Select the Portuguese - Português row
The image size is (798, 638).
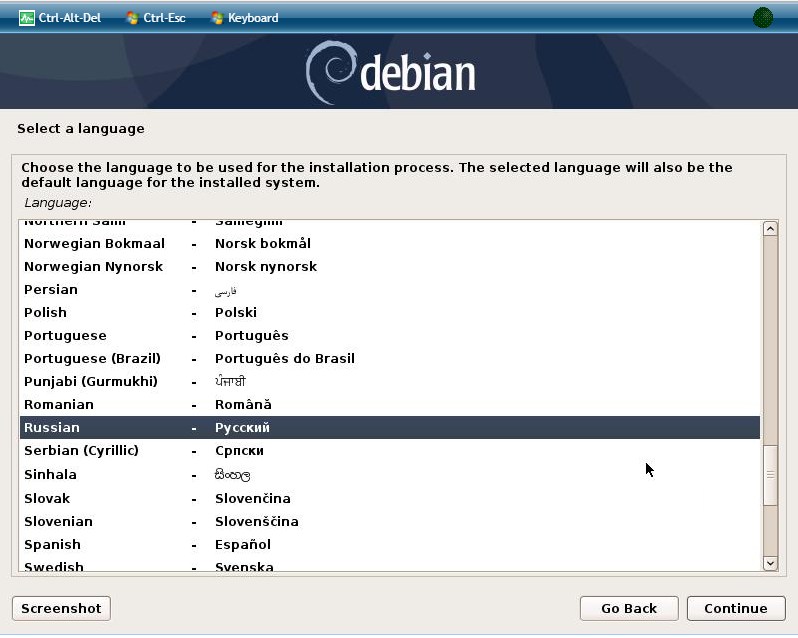[390, 336]
